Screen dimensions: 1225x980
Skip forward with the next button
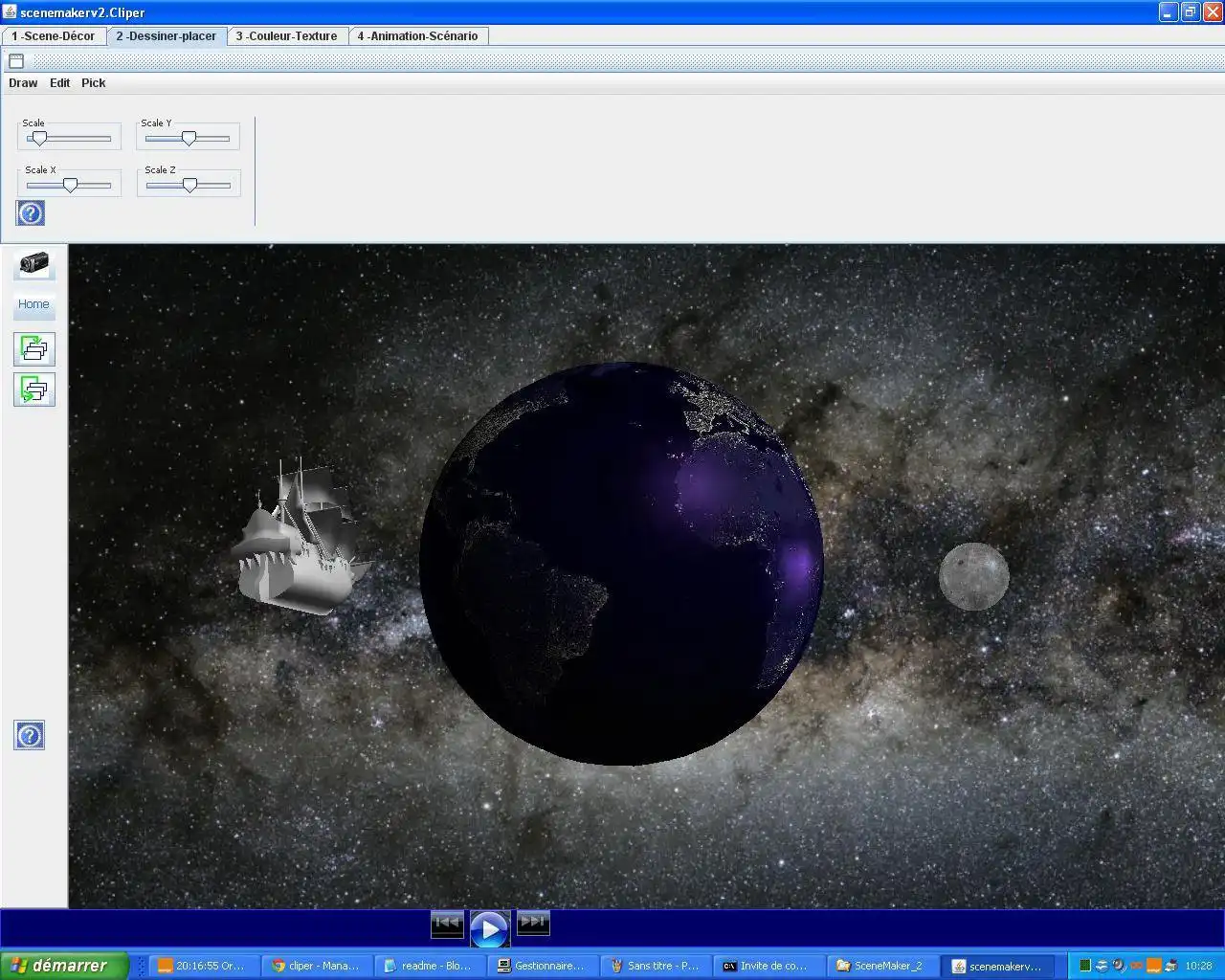pyautogui.click(x=533, y=923)
